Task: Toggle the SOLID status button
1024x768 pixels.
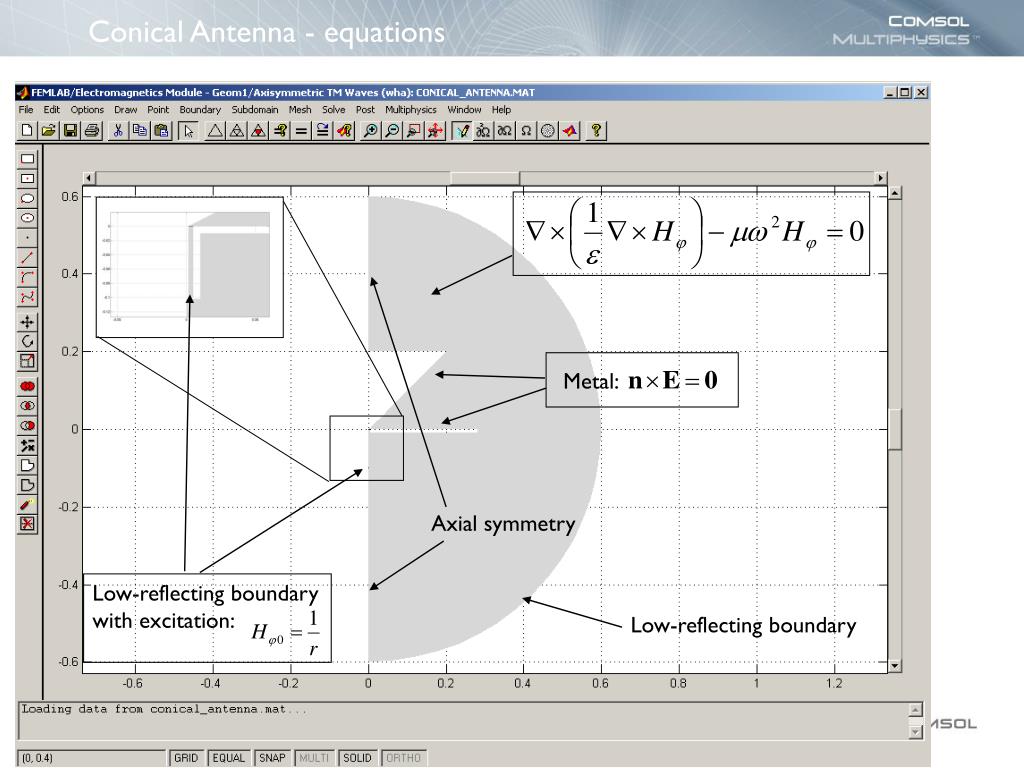Action: (x=357, y=758)
